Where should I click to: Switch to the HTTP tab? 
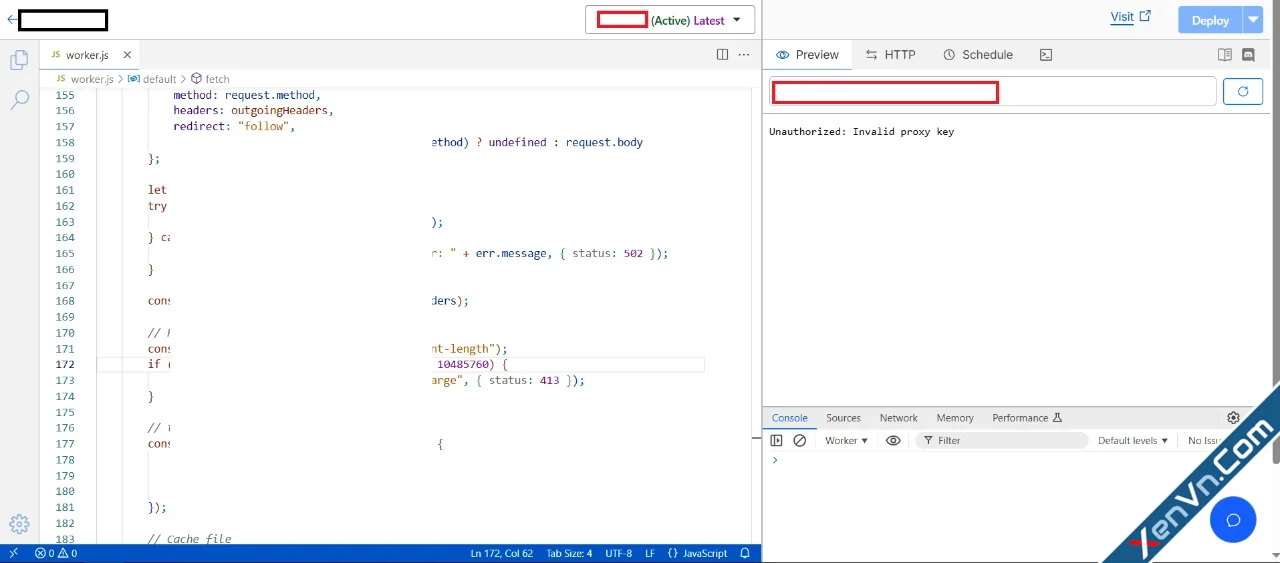click(890, 55)
